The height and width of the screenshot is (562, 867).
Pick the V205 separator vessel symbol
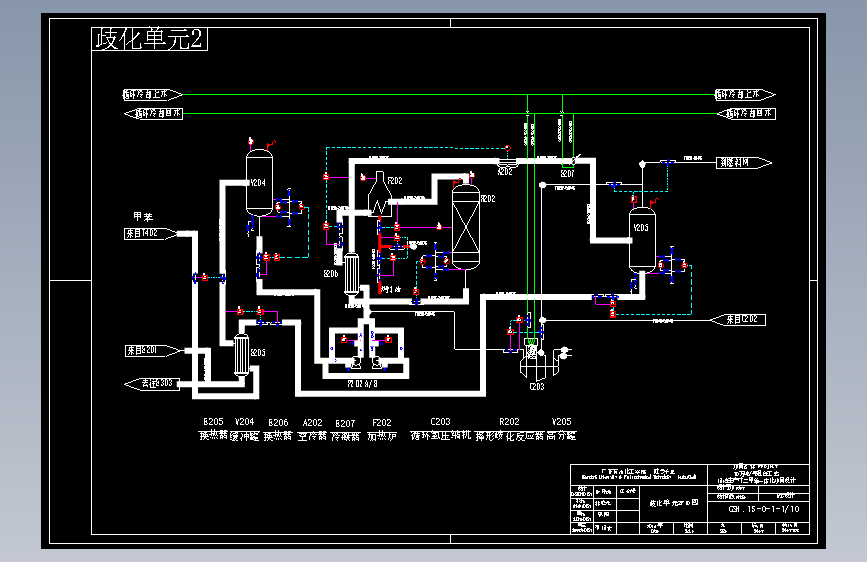[642, 240]
